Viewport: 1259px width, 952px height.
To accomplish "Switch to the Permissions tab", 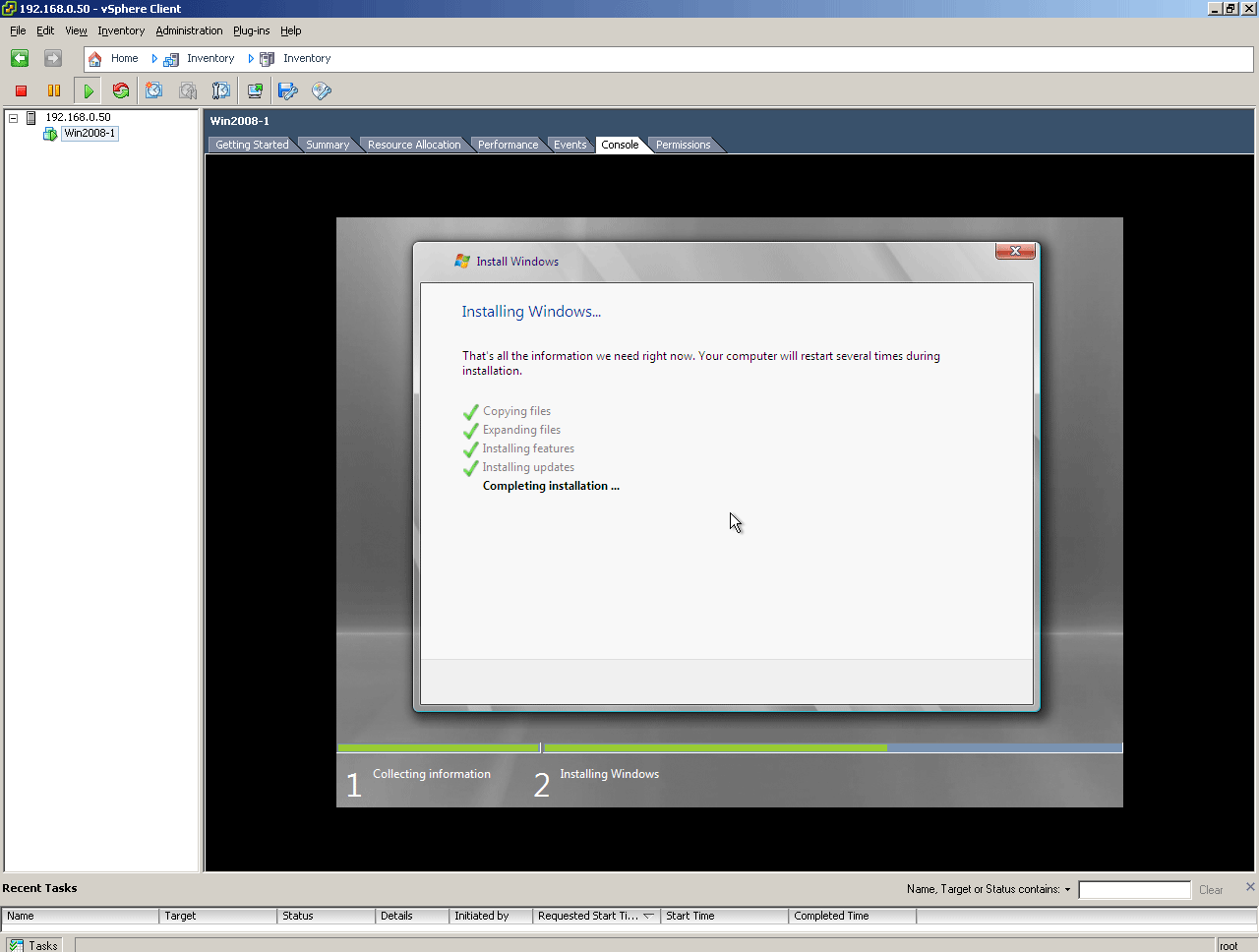I will click(x=683, y=146).
